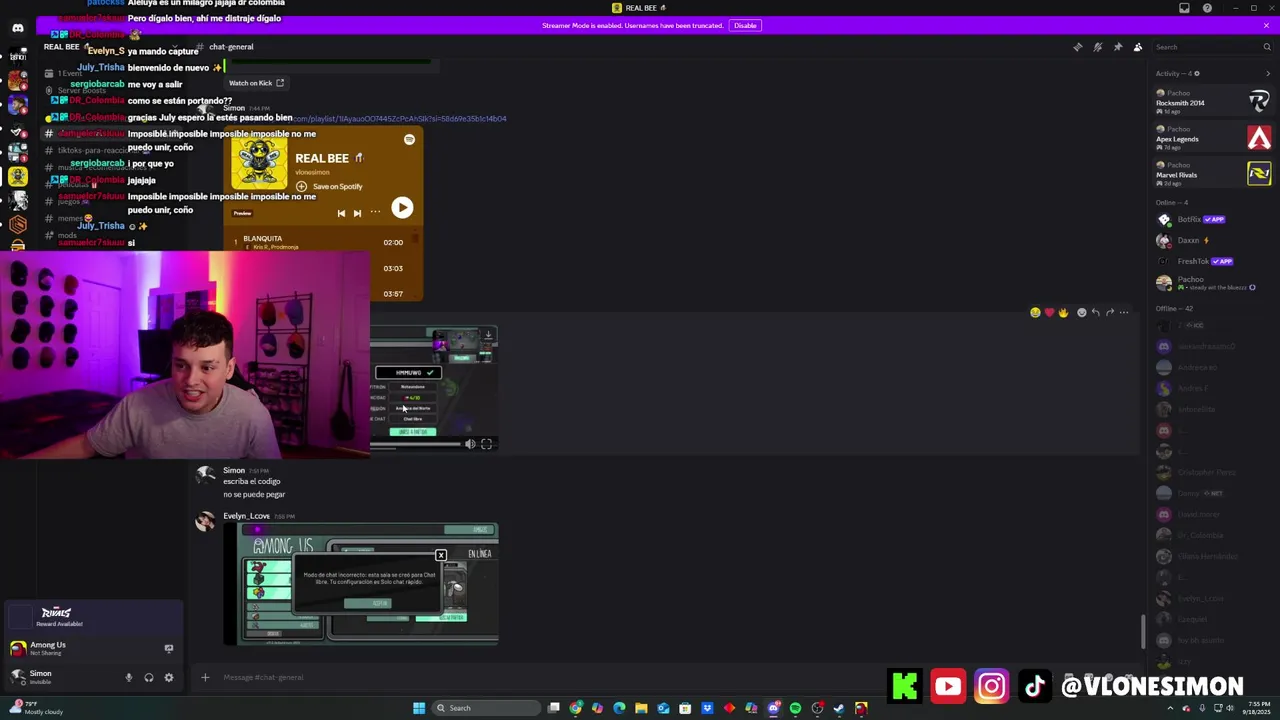Screen dimensions: 1280x720
Task: Click the plus attachment button in message bar
Action: (205, 677)
